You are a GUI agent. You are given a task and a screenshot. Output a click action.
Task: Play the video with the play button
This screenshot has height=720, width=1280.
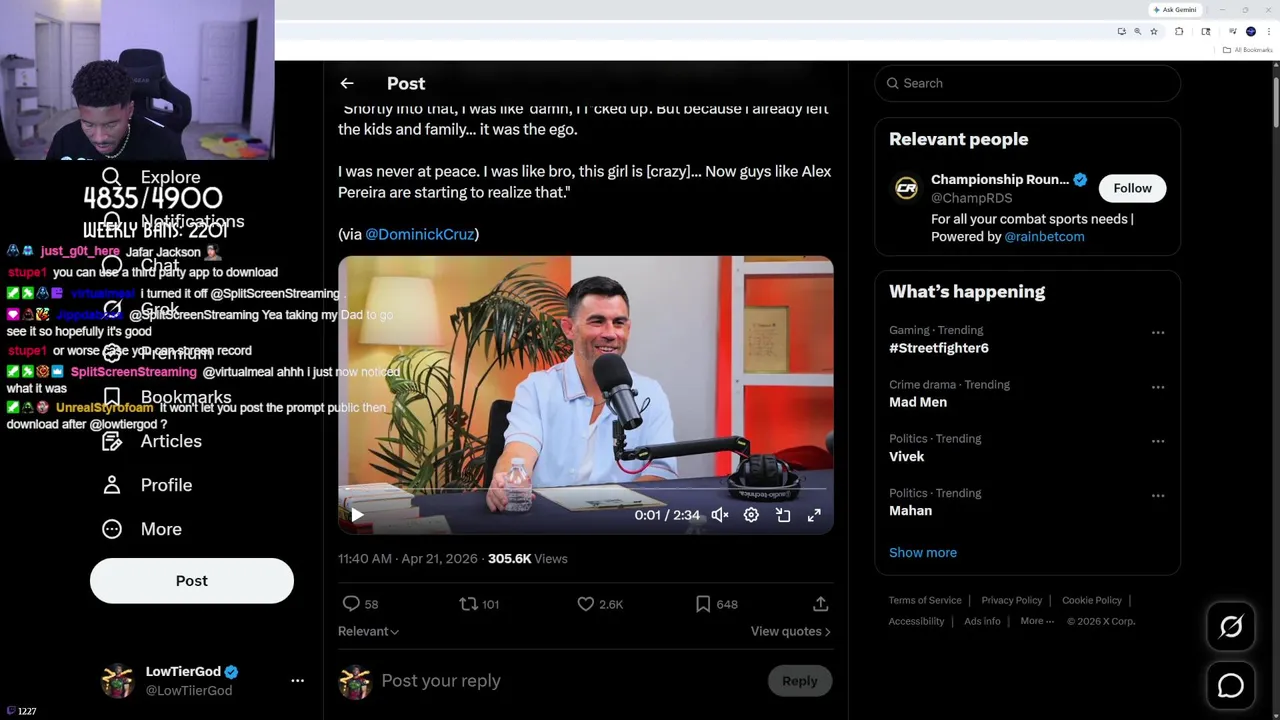(357, 515)
